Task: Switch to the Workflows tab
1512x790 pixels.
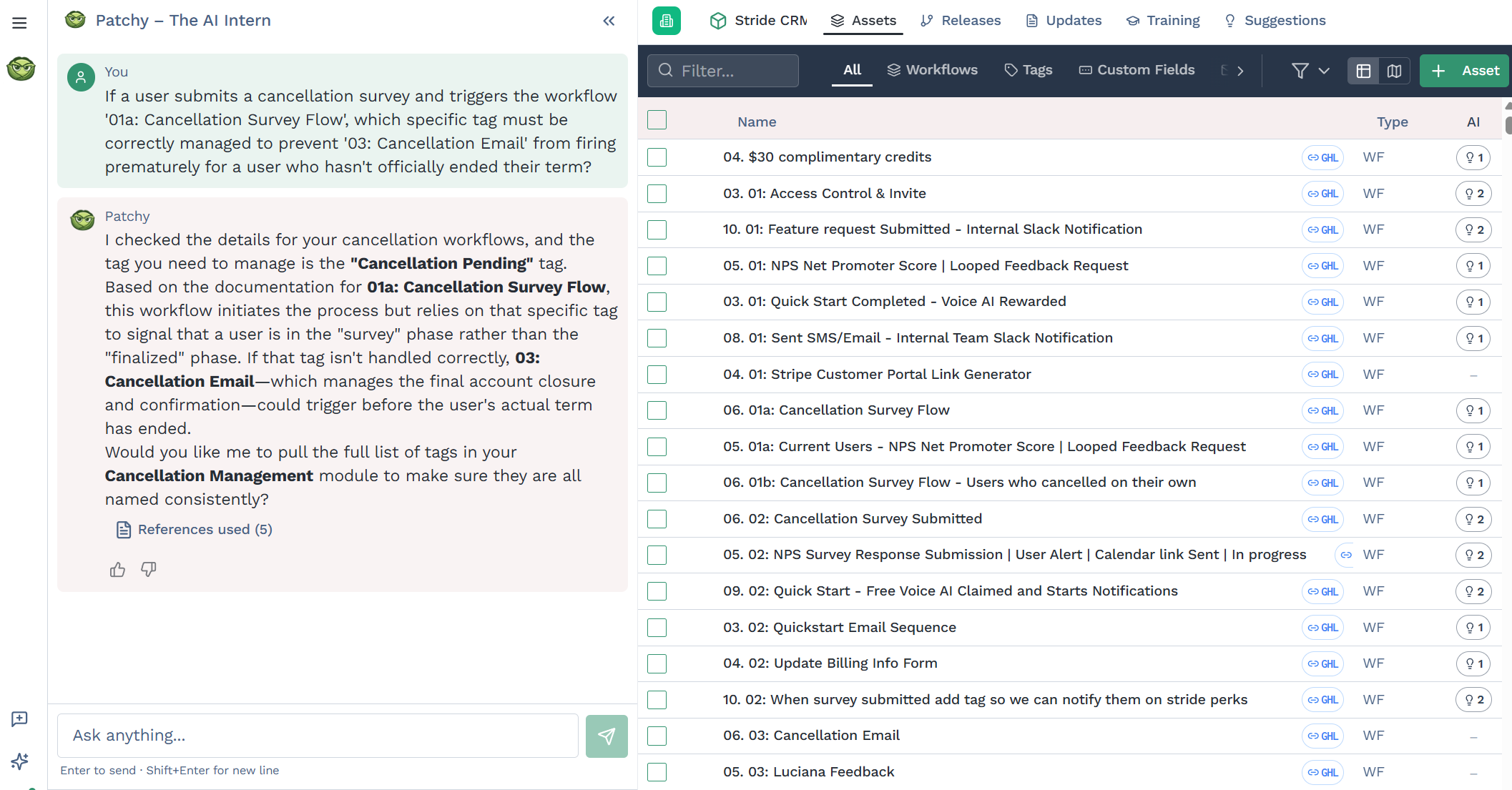Action: tap(932, 70)
